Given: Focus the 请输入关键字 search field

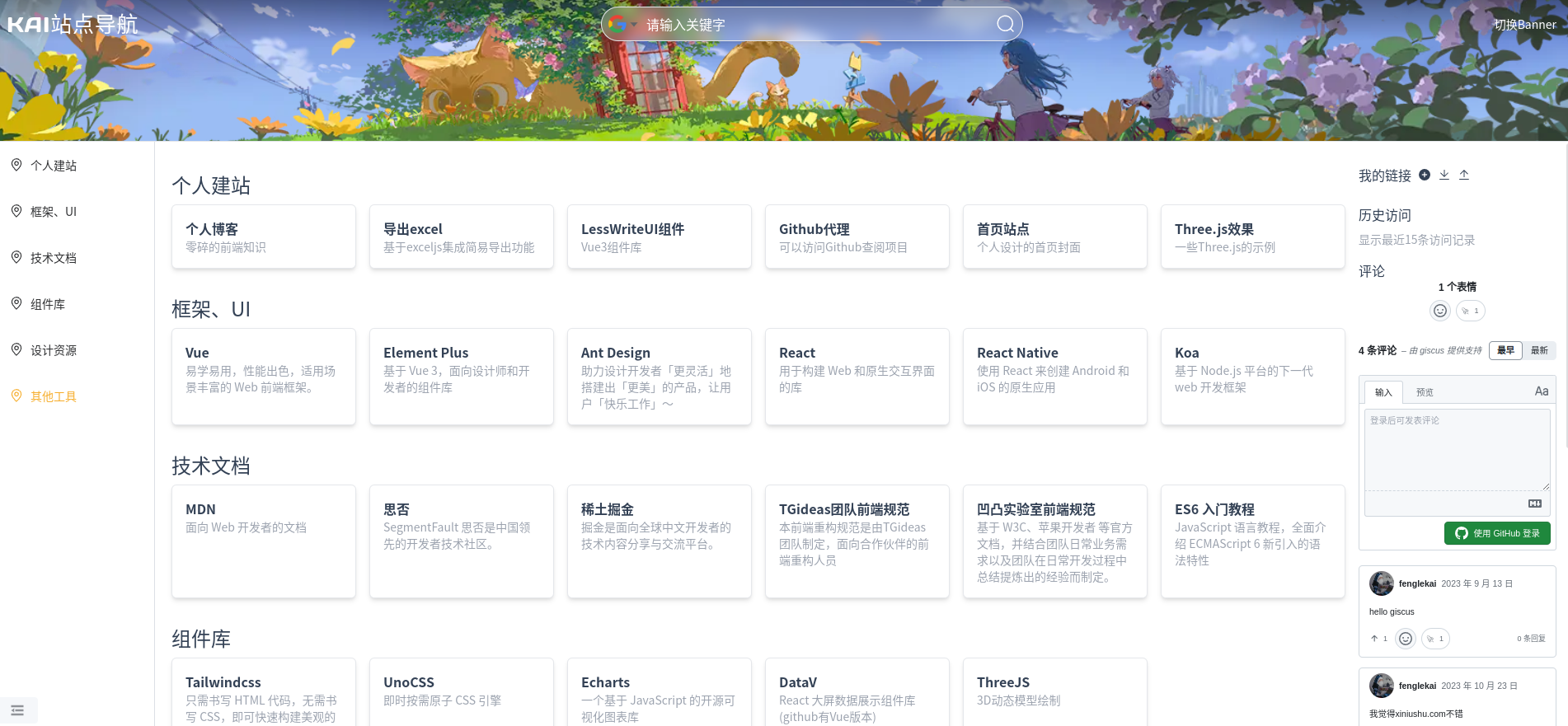Looking at the screenshot, I should pyautogui.click(x=816, y=25).
